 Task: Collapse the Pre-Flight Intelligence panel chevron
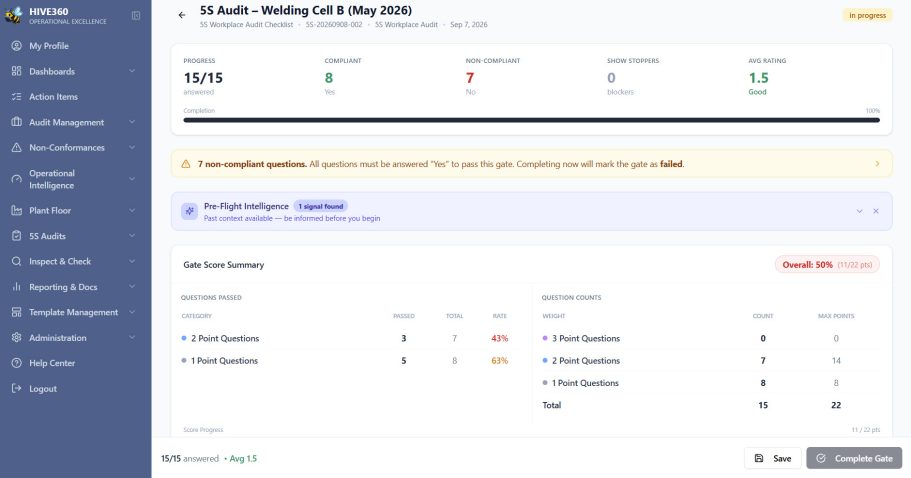click(x=859, y=211)
